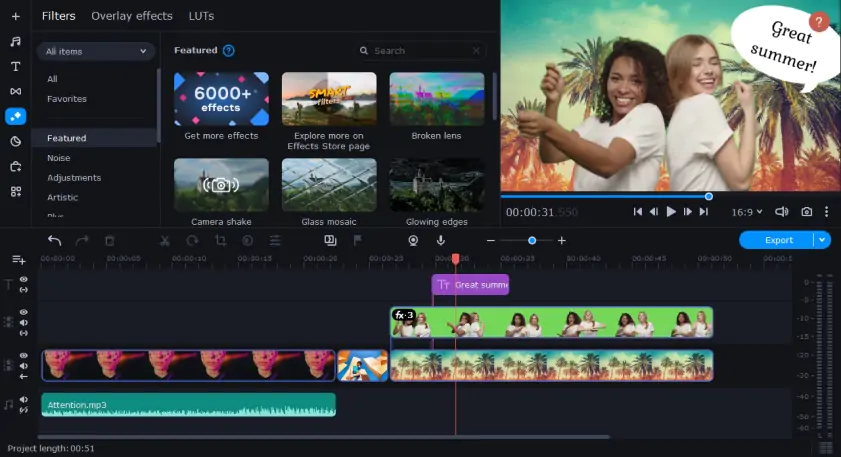Select the Noise filter category
This screenshot has width=841, height=457.
click(58, 158)
